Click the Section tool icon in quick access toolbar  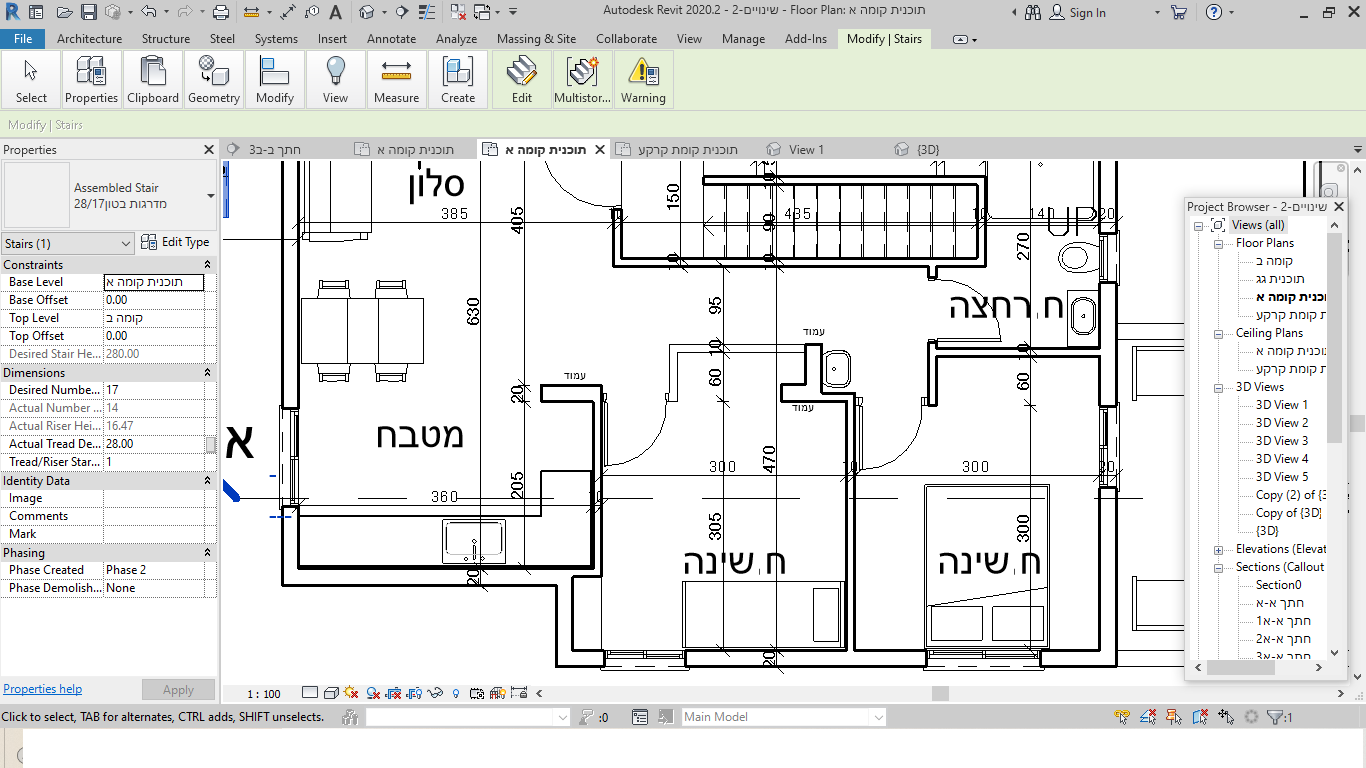[x=402, y=12]
